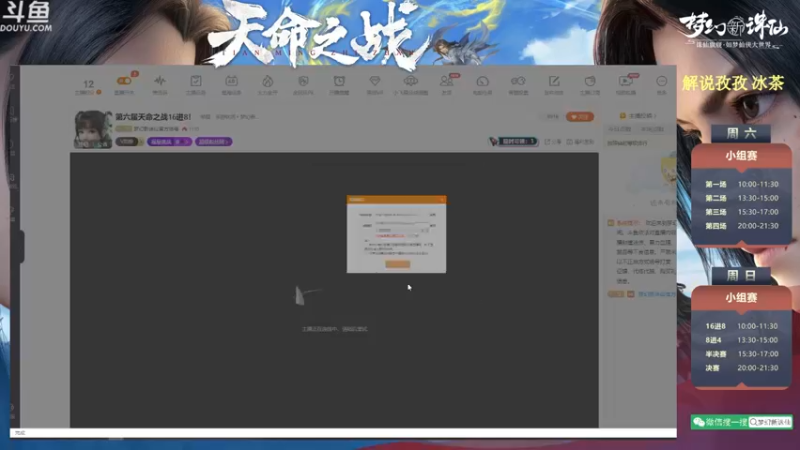Open the sound waveform icon in toolbar
This screenshot has height=450, width=800.
160,81
